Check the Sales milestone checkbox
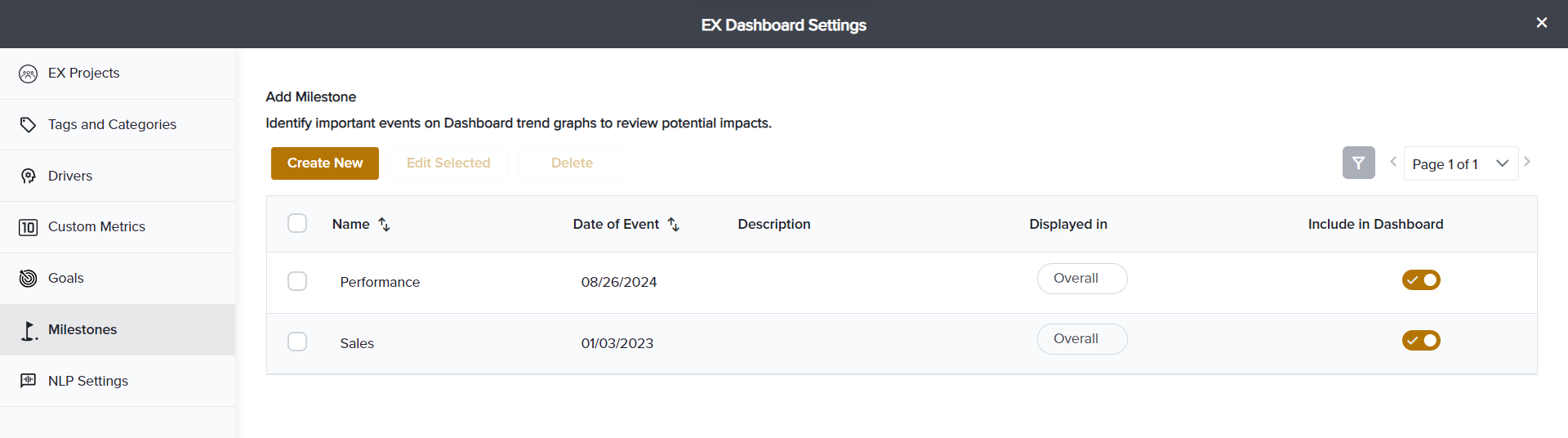Image resolution: width=1568 pixels, height=438 pixels. click(297, 342)
